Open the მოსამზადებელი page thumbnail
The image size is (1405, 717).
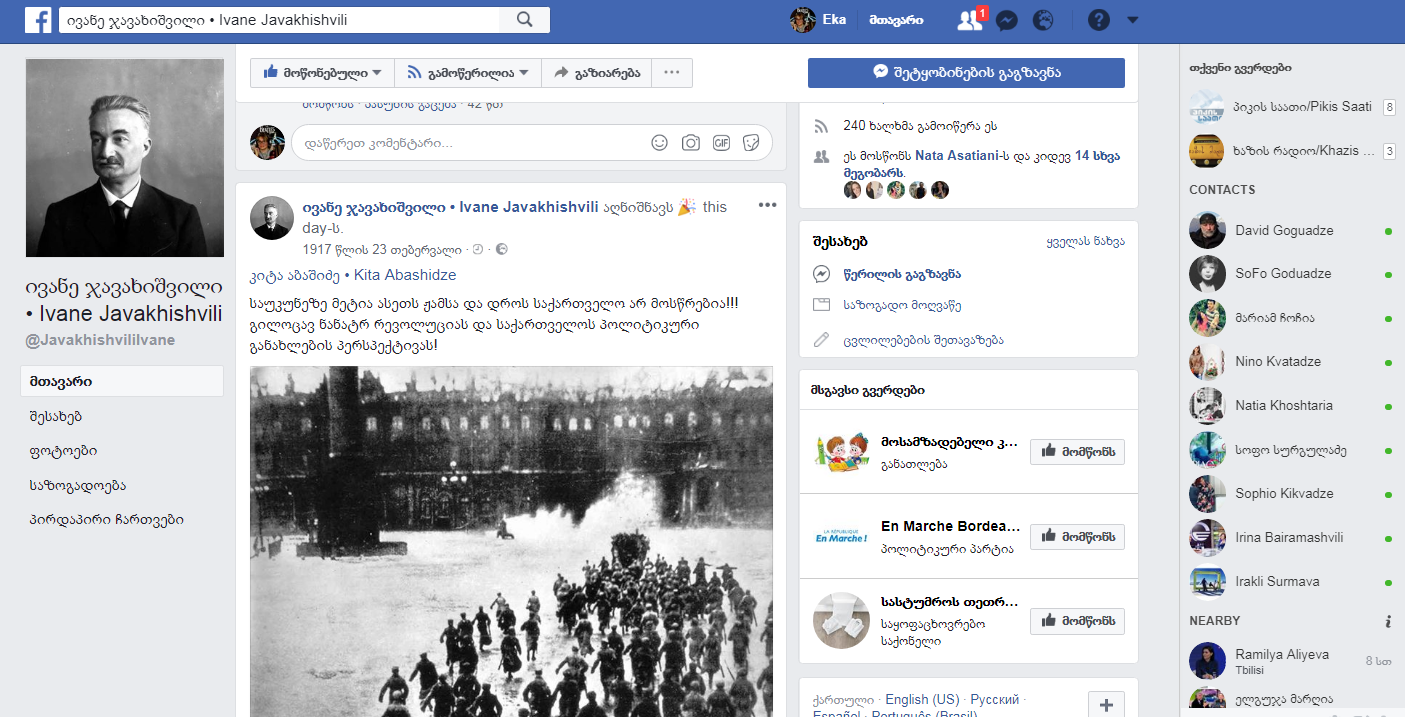coord(841,452)
